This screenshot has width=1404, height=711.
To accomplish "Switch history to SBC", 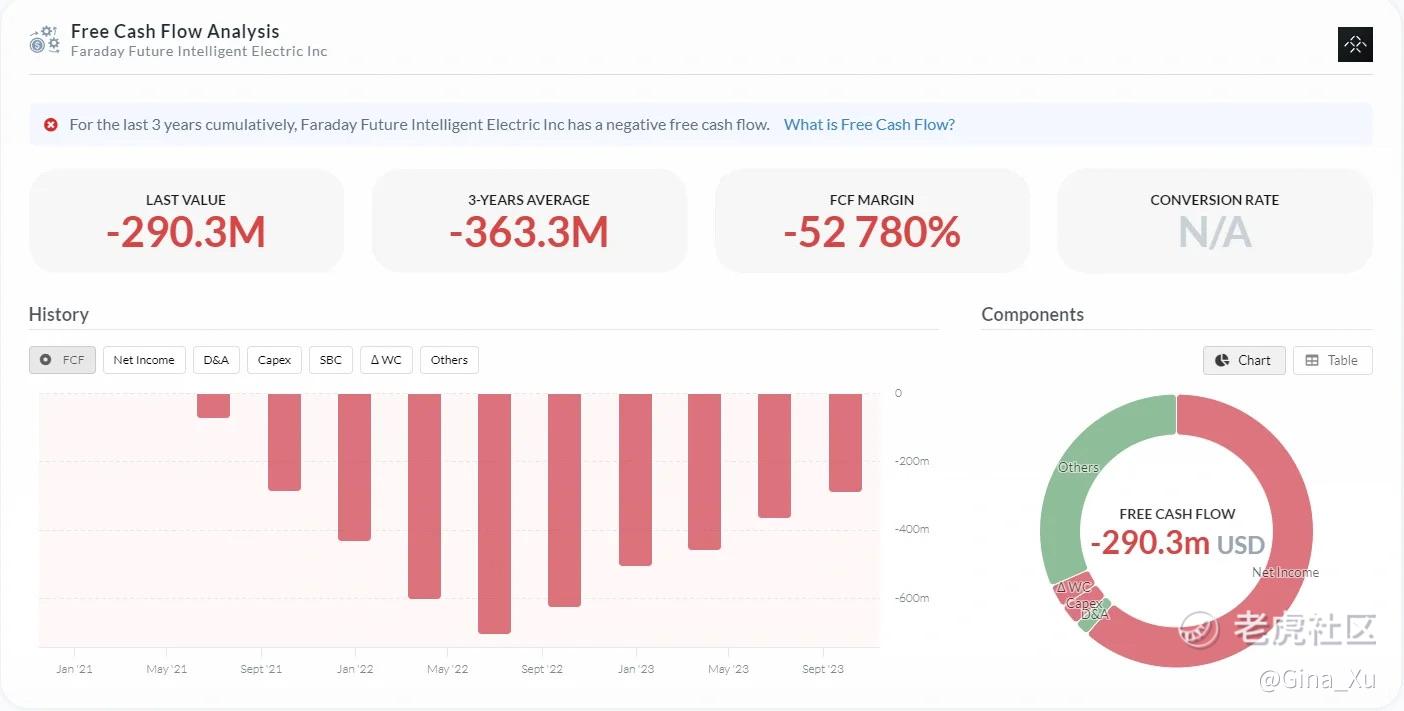I will point(331,360).
